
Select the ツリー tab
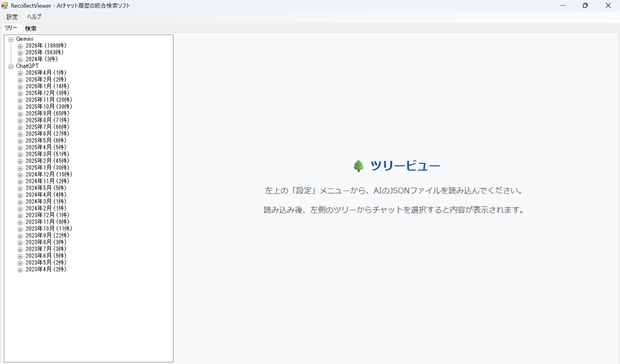pos(11,28)
